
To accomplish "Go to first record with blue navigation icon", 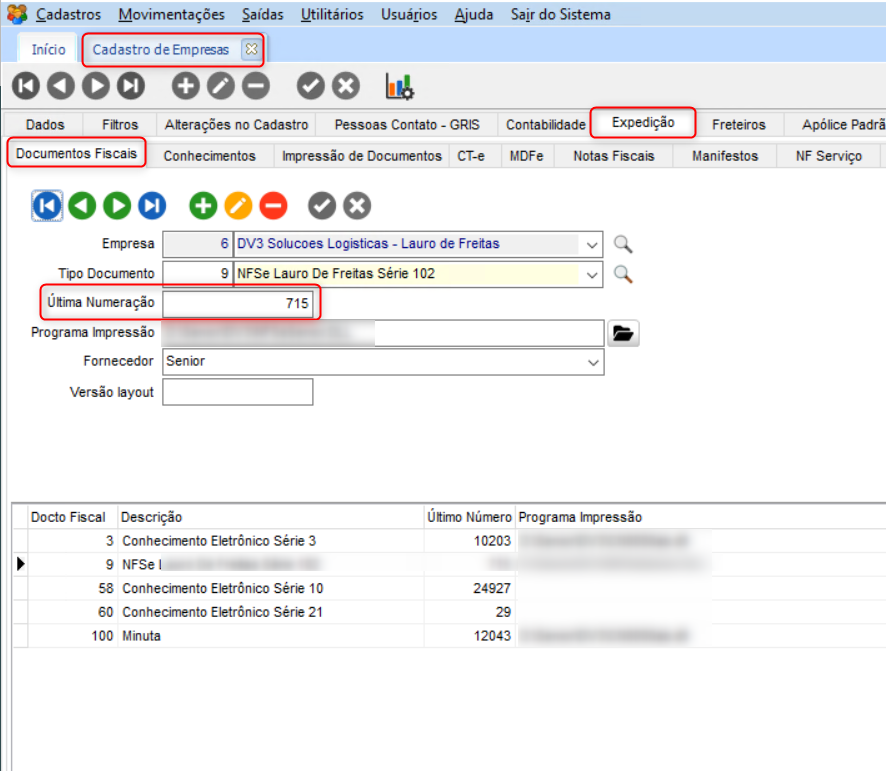I will tap(47, 206).
